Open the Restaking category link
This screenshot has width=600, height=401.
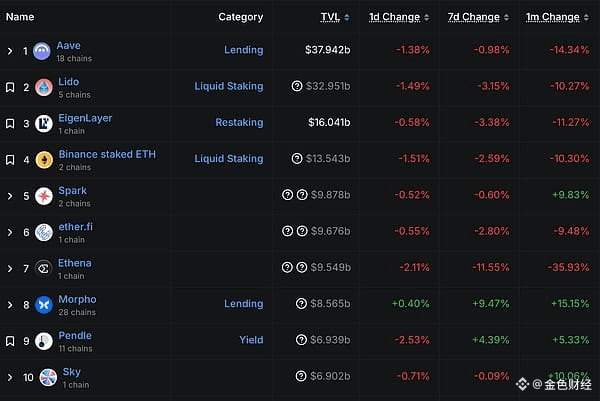(239, 122)
